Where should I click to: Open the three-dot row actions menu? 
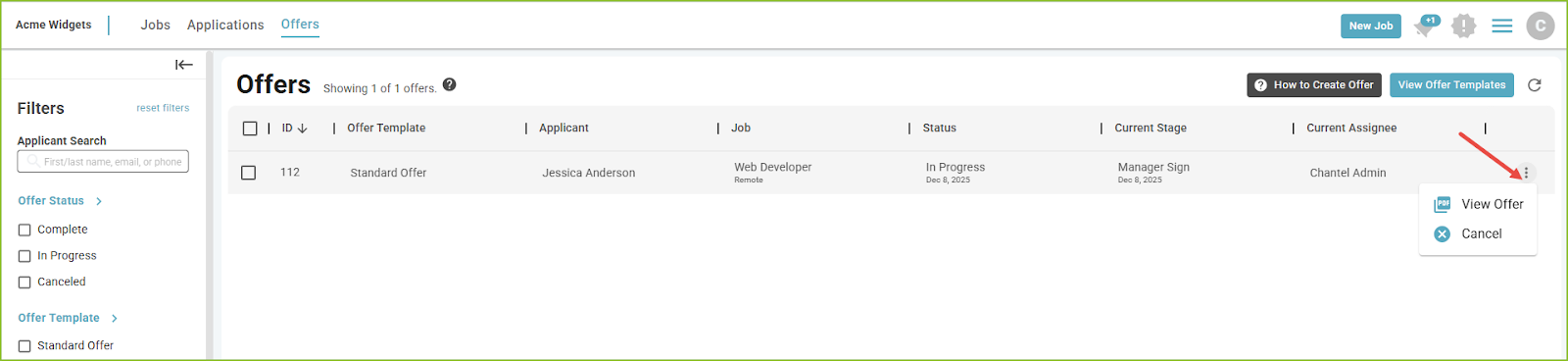[1526, 173]
